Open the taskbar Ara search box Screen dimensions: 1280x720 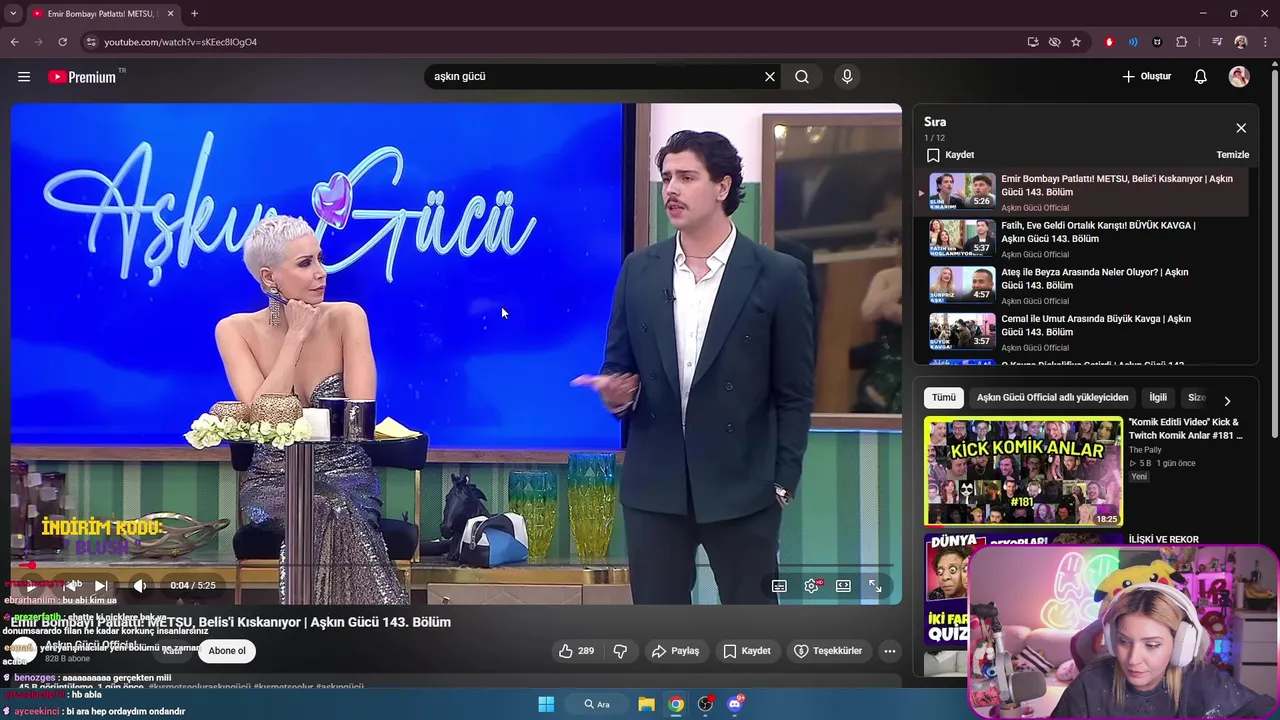click(598, 704)
